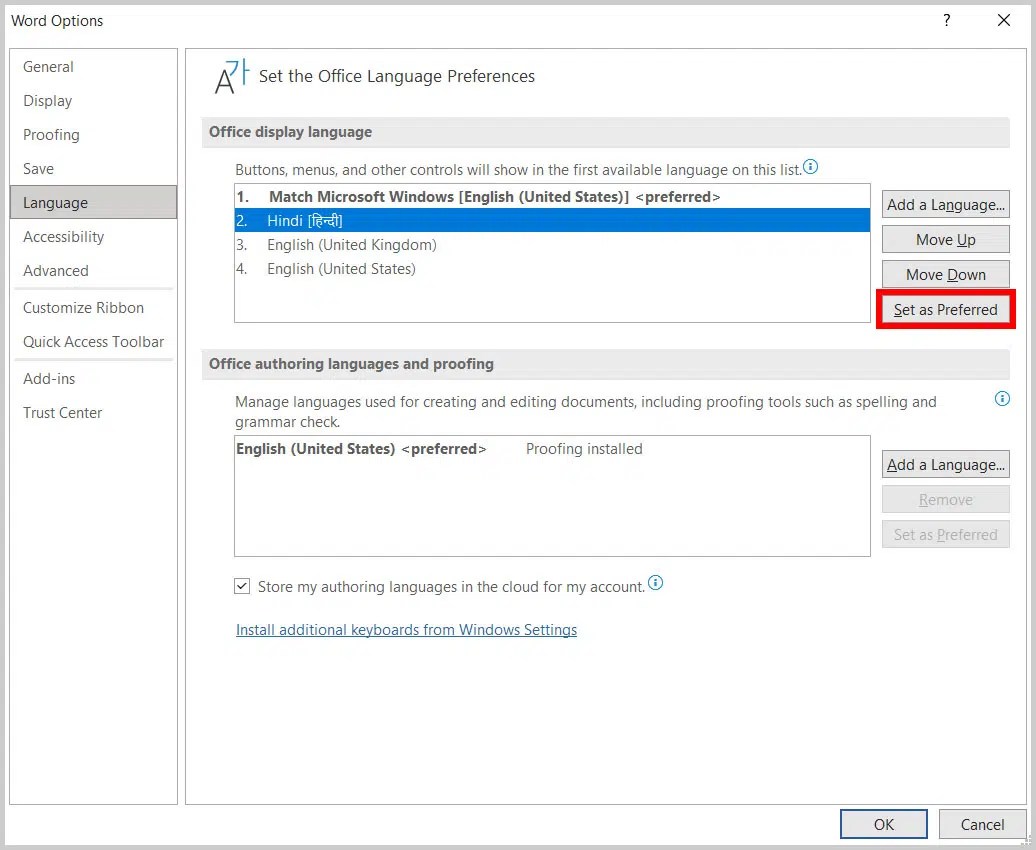1036x850 pixels.
Task: Click Add a Language under authoring languages
Action: tap(945, 464)
